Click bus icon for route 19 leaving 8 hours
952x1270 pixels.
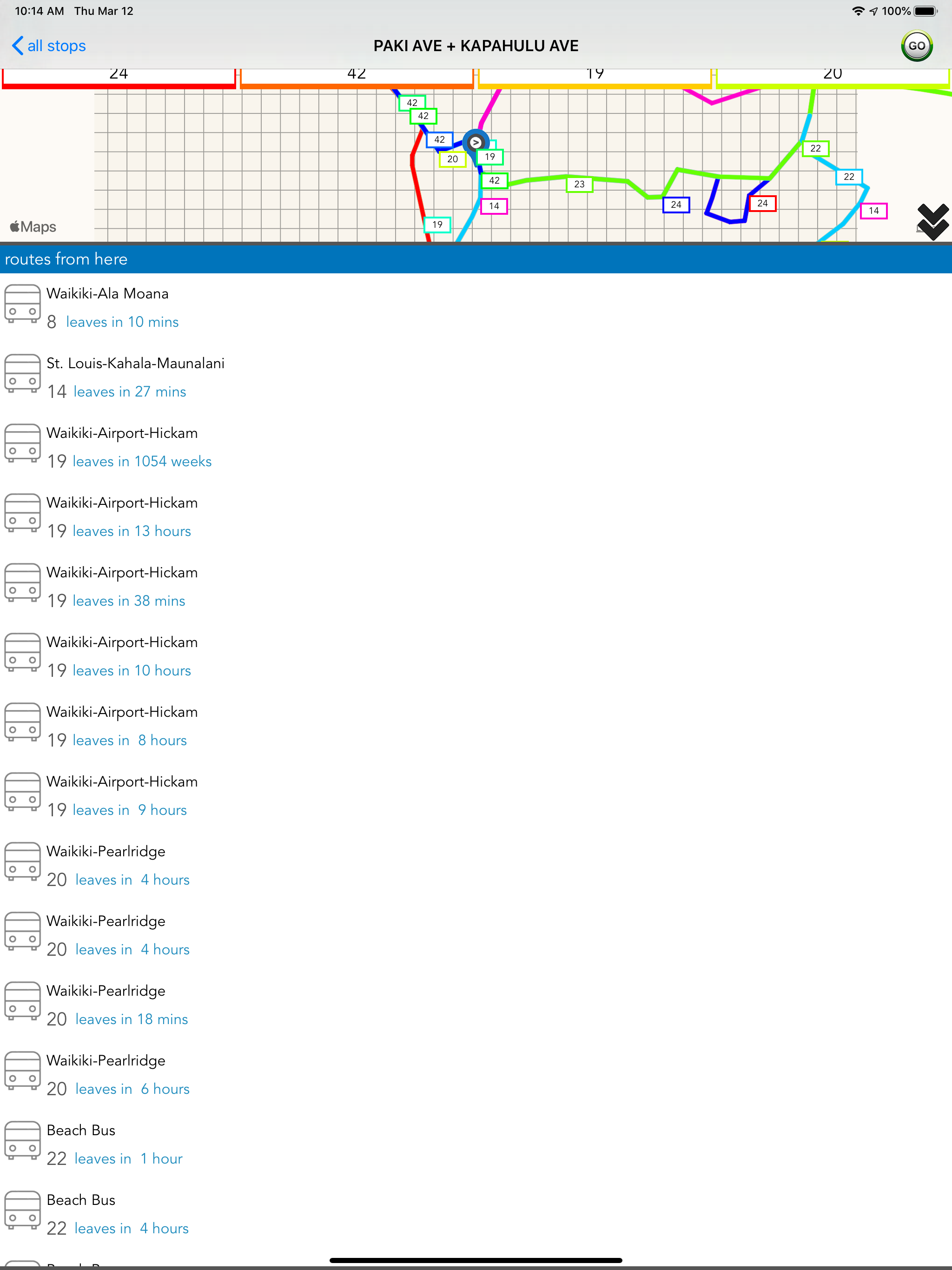[22, 722]
